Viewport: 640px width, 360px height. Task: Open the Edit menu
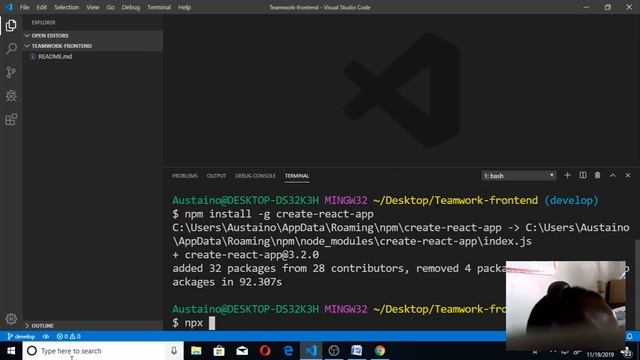coord(42,7)
